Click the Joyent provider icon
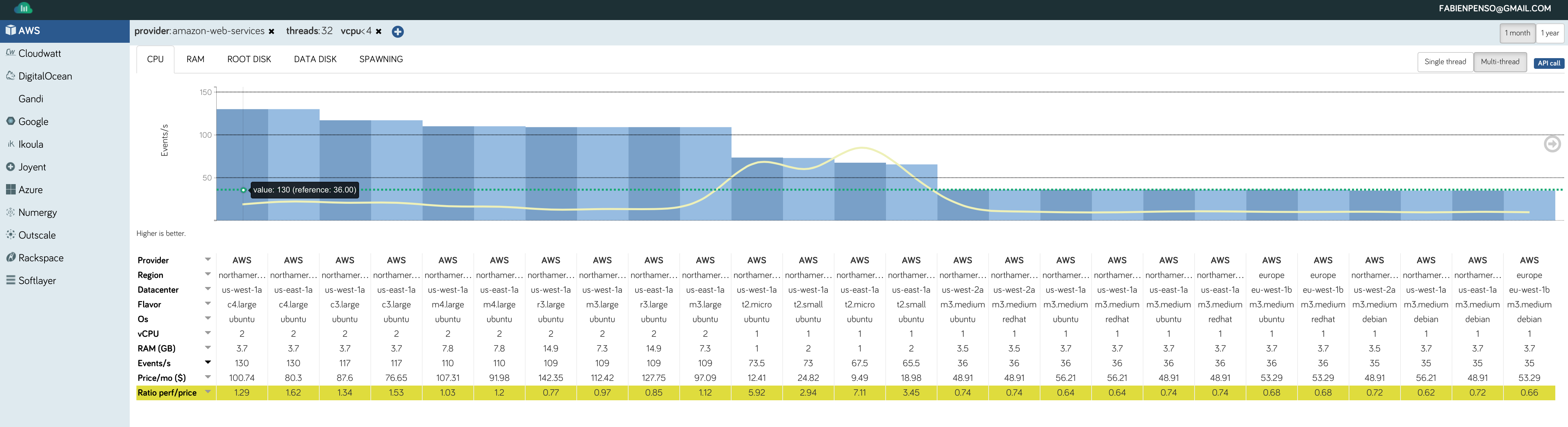The width and height of the screenshot is (1568, 427). point(10,166)
